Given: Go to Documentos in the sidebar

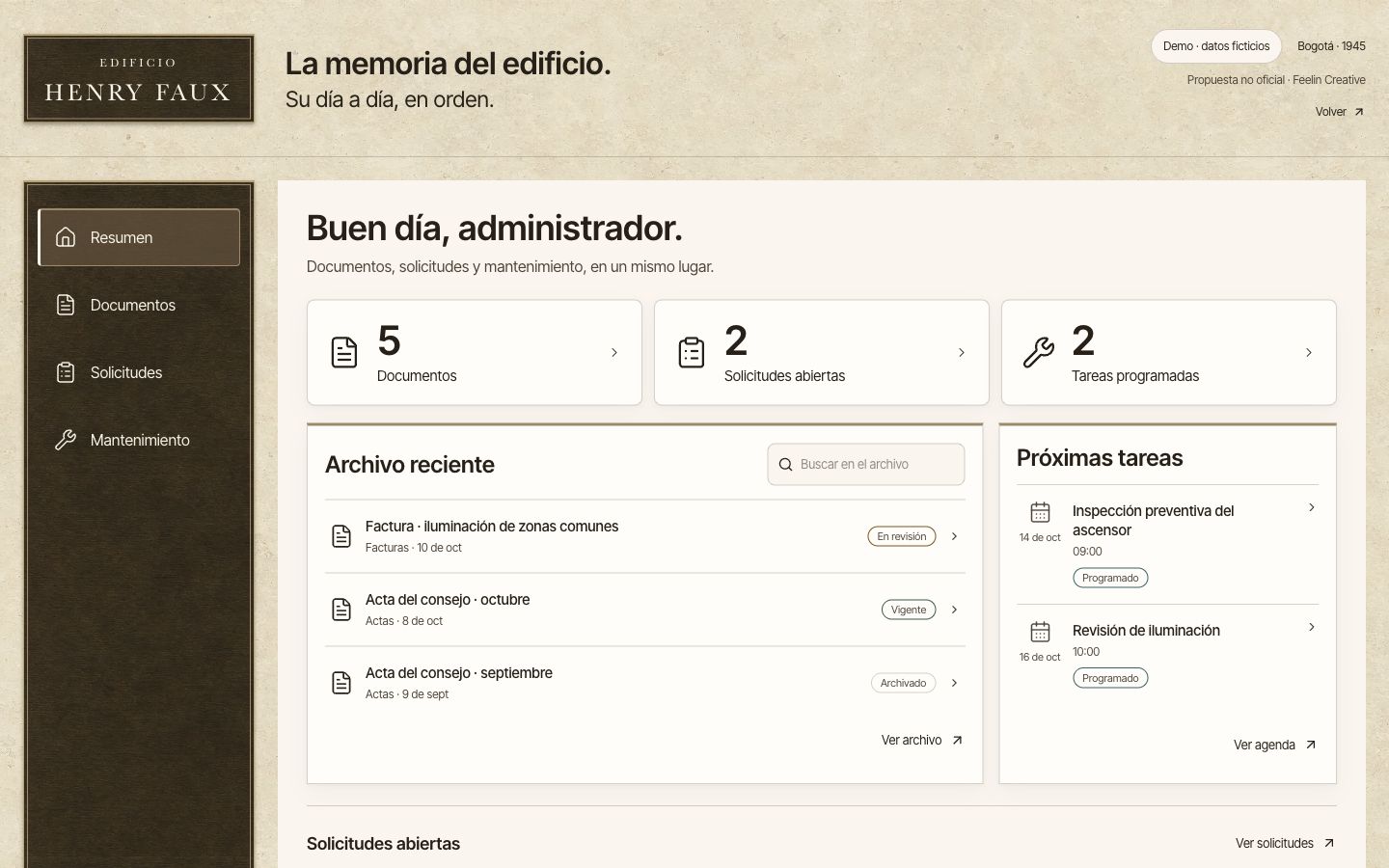Looking at the screenshot, I should (139, 305).
